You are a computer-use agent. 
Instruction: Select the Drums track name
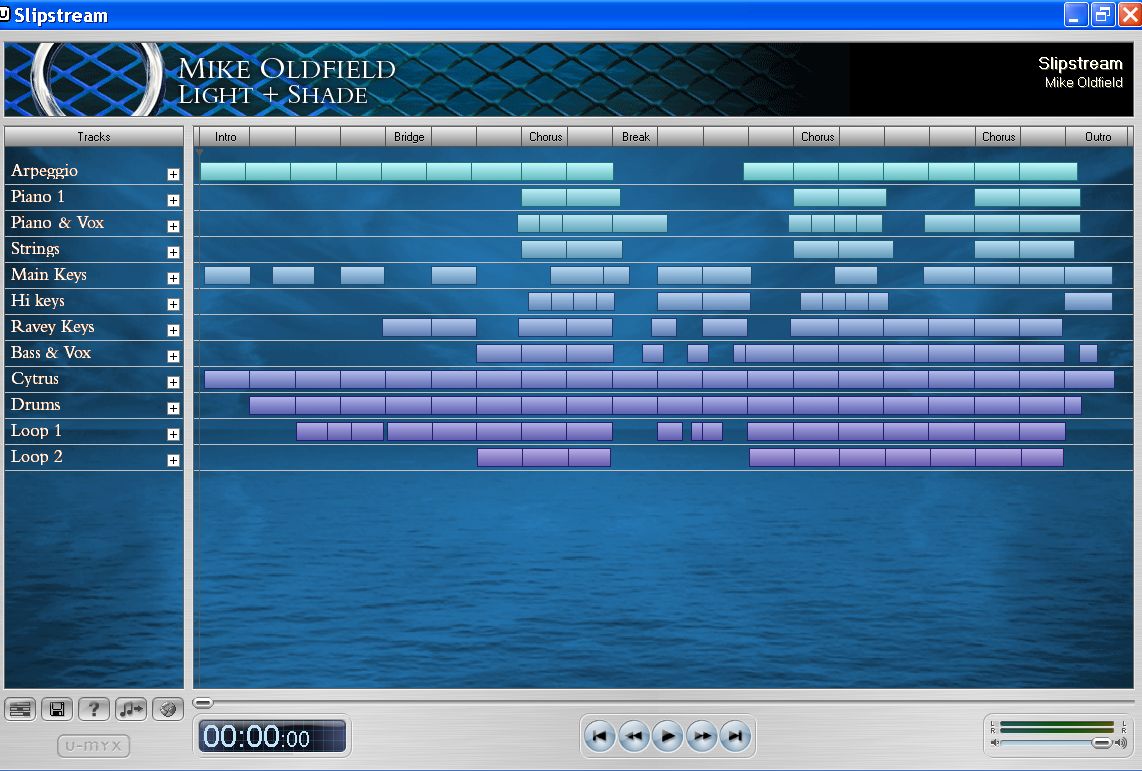pyautogui.click(x=36, y=405)
